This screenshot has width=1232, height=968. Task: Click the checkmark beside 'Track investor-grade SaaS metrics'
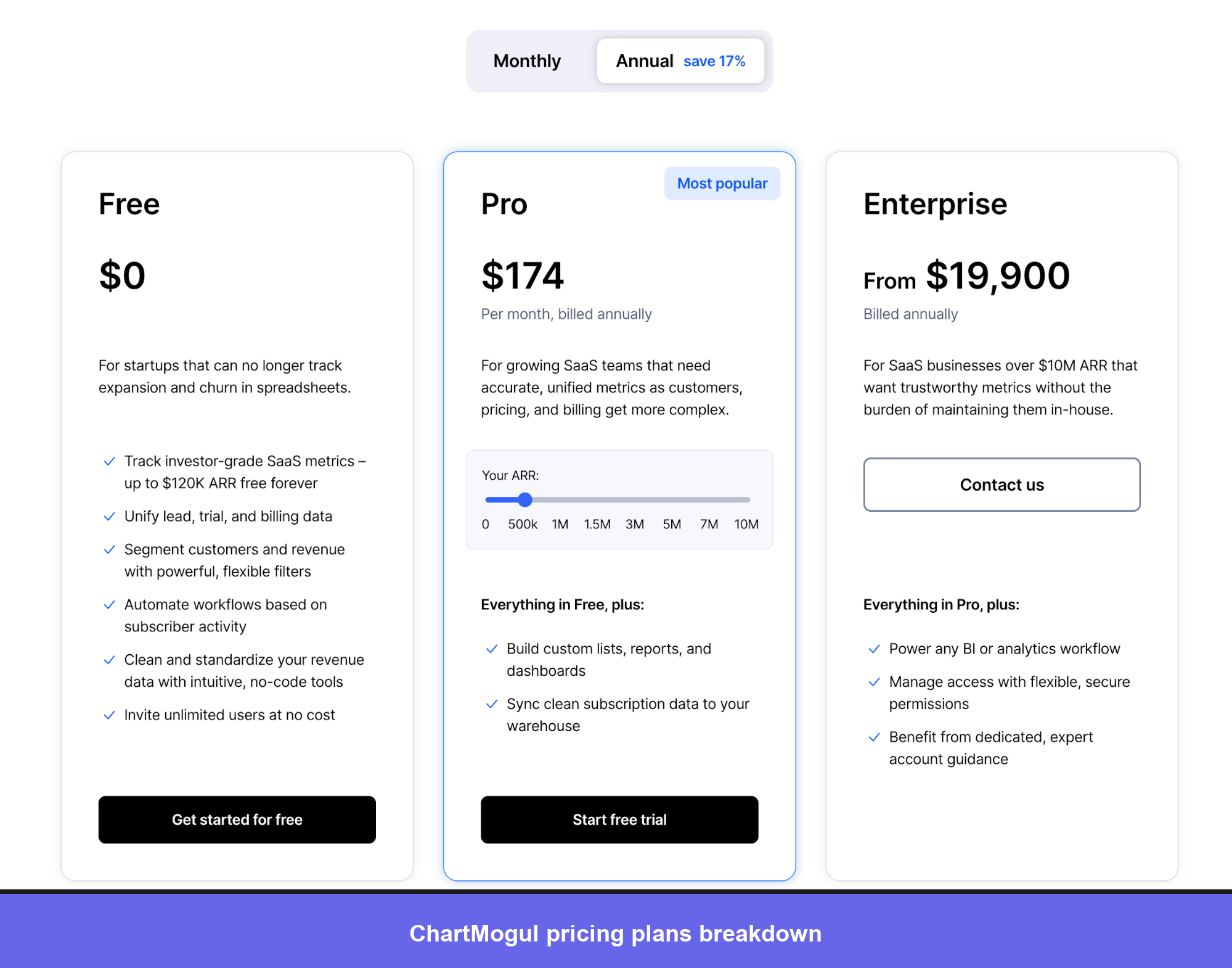pos(110,461)
